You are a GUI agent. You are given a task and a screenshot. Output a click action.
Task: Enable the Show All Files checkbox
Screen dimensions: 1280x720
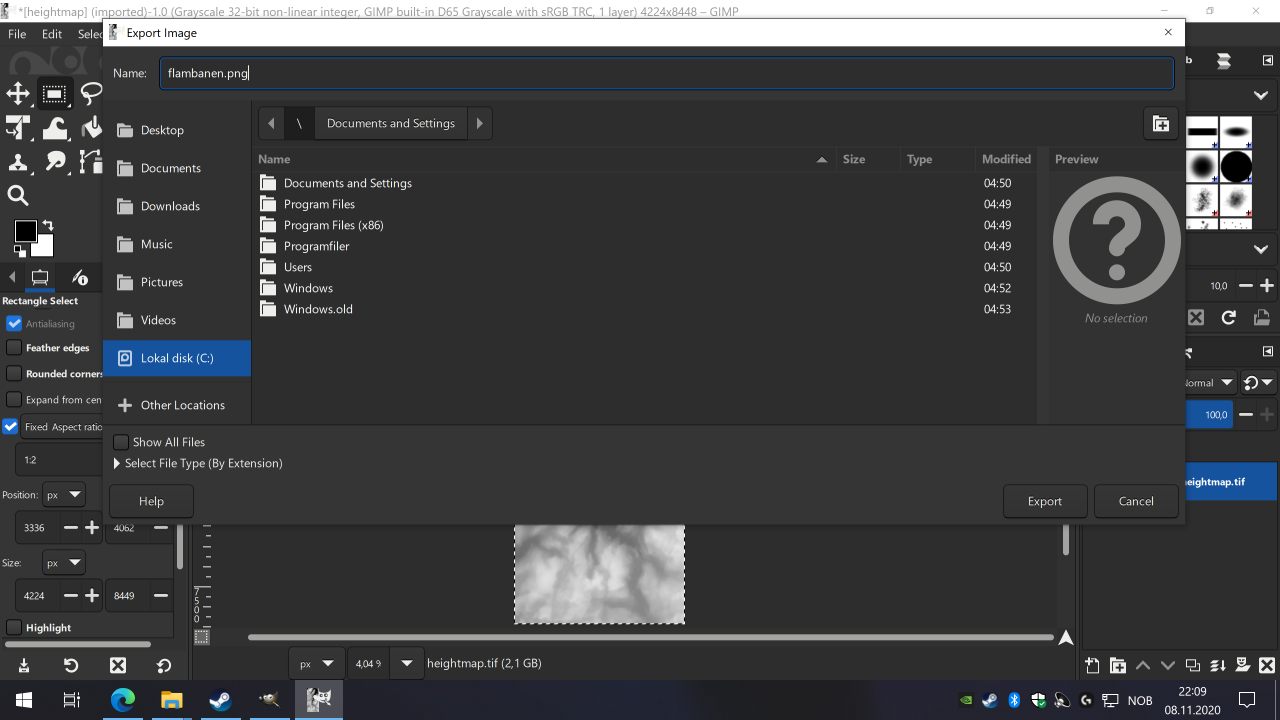point(121,442)
